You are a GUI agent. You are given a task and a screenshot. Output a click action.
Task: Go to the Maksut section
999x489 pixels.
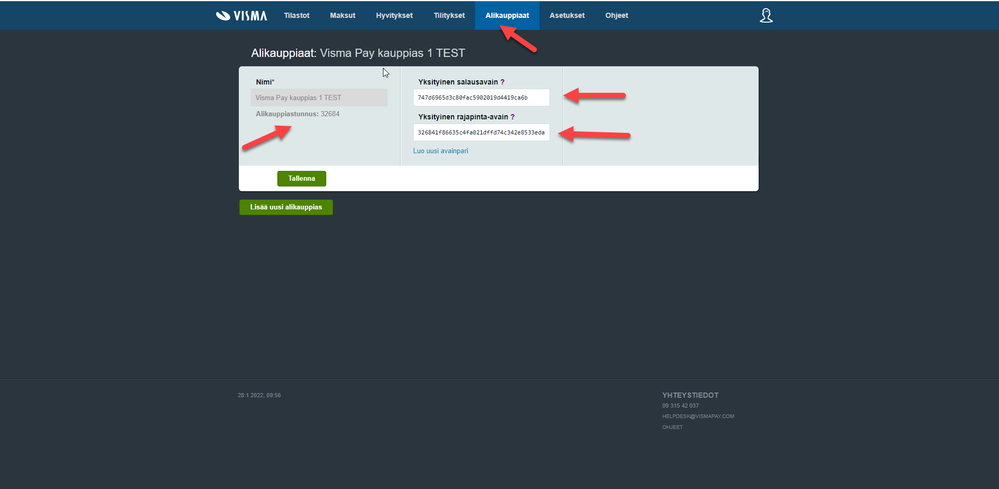click(343, 15)
